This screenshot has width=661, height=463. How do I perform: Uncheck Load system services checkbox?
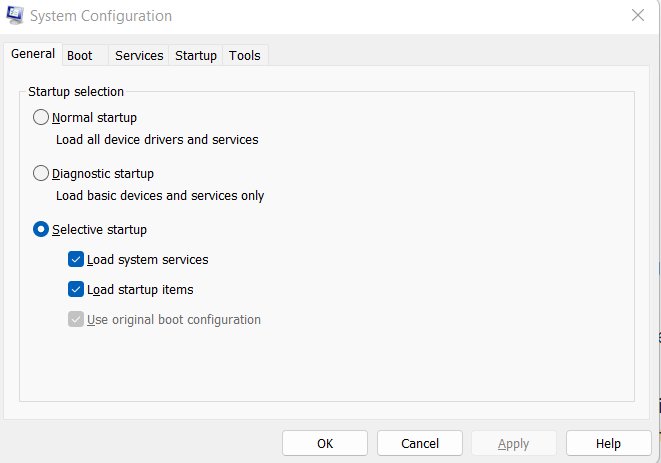click(x=76, y=260)
